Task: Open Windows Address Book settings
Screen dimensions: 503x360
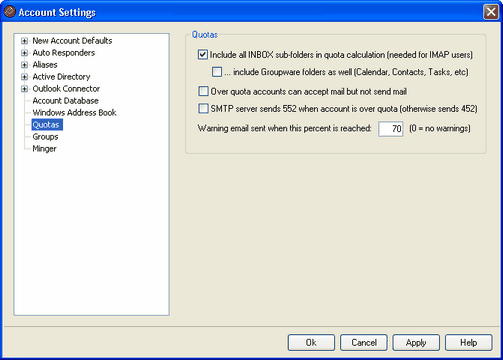Action: [74, 113]
